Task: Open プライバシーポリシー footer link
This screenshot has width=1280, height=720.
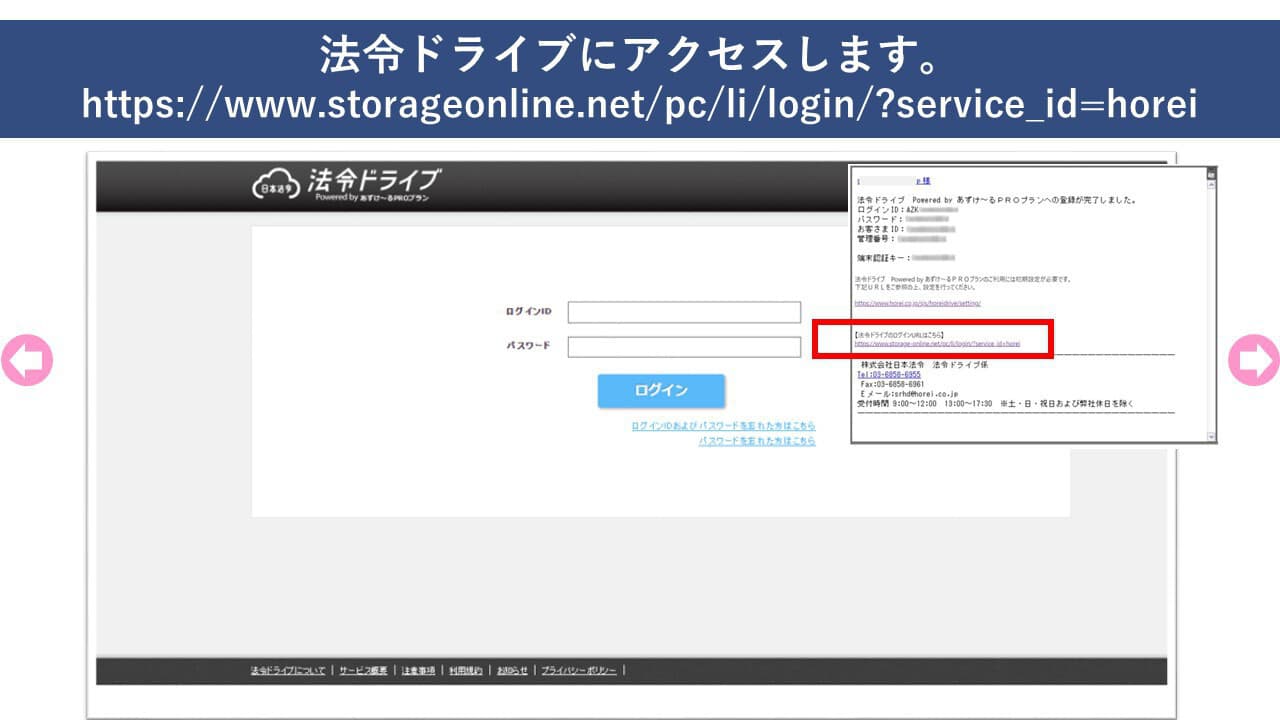Action: click(579, 670)
